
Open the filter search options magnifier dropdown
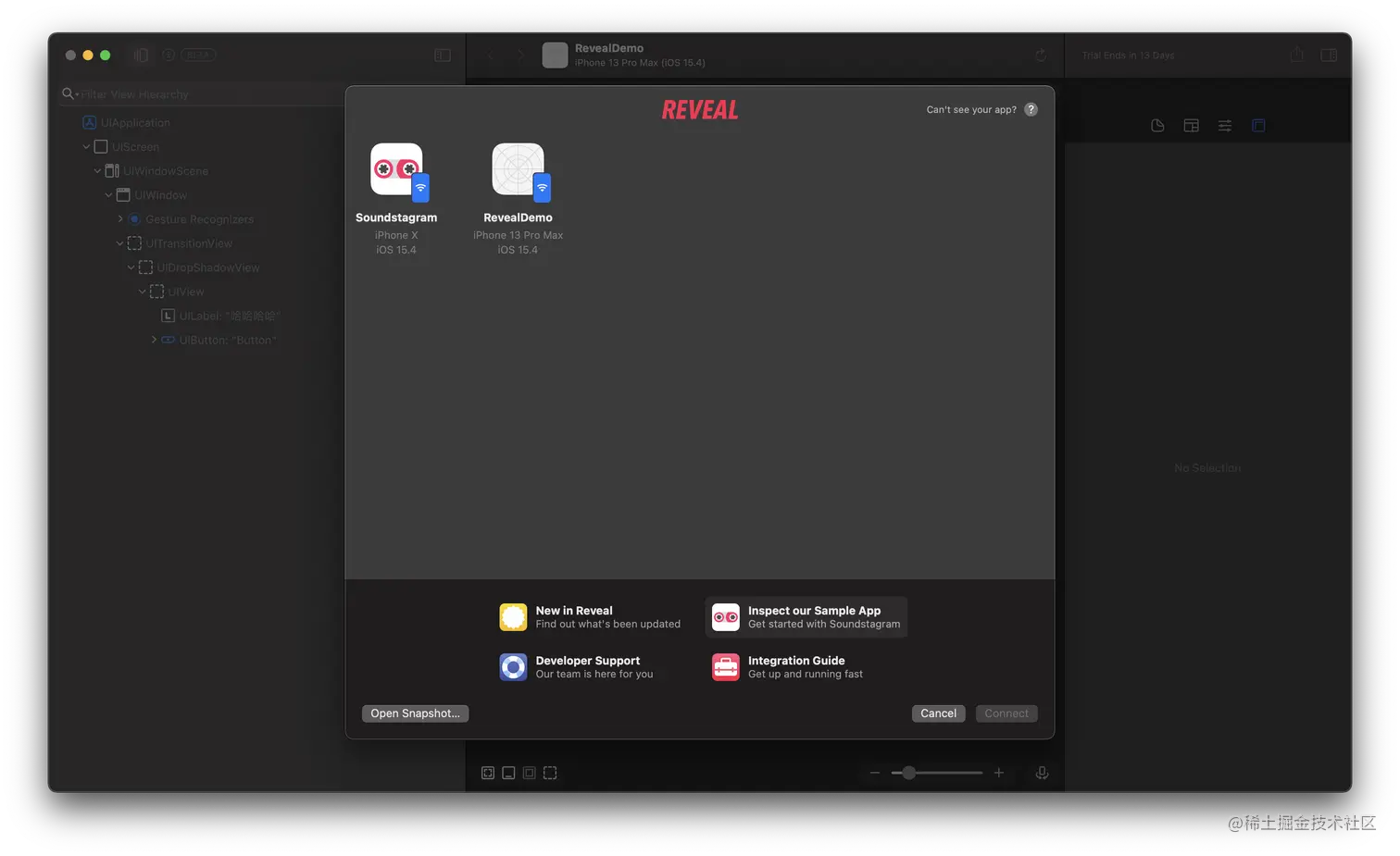69,93
